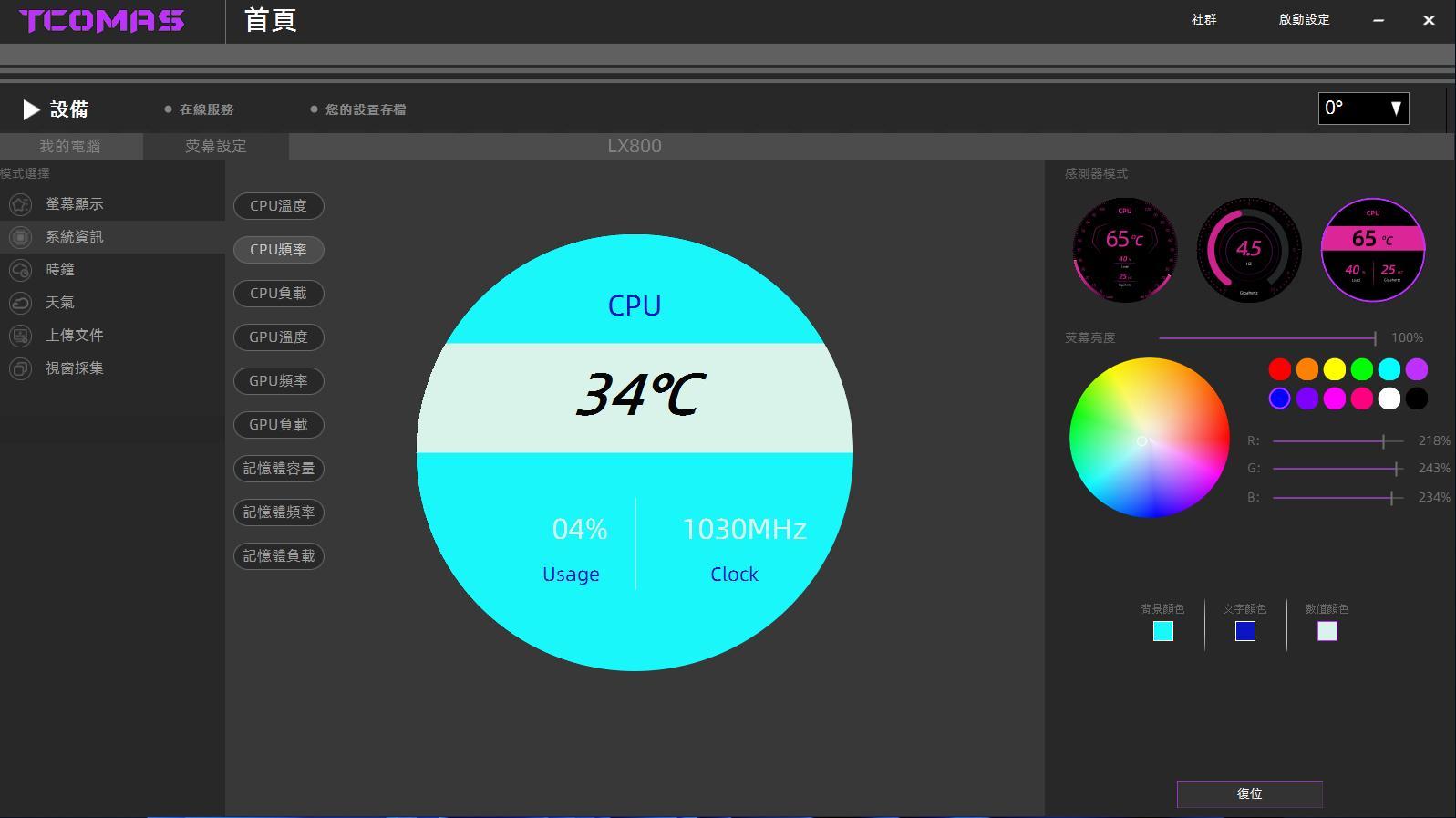The height and width of the screenshot is (818, 1456).
Task: Switch to the 我的電腦 tab
Action: 71,146
